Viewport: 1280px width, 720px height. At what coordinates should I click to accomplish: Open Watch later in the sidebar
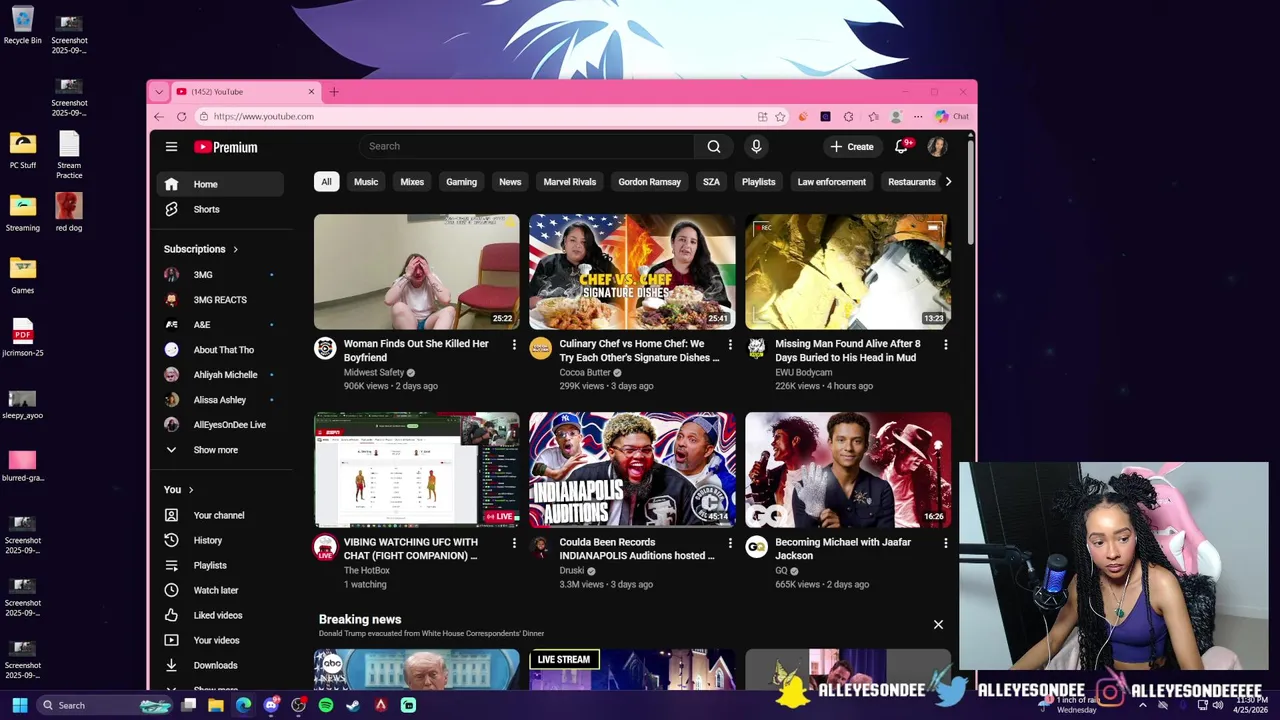click(220, 590)
